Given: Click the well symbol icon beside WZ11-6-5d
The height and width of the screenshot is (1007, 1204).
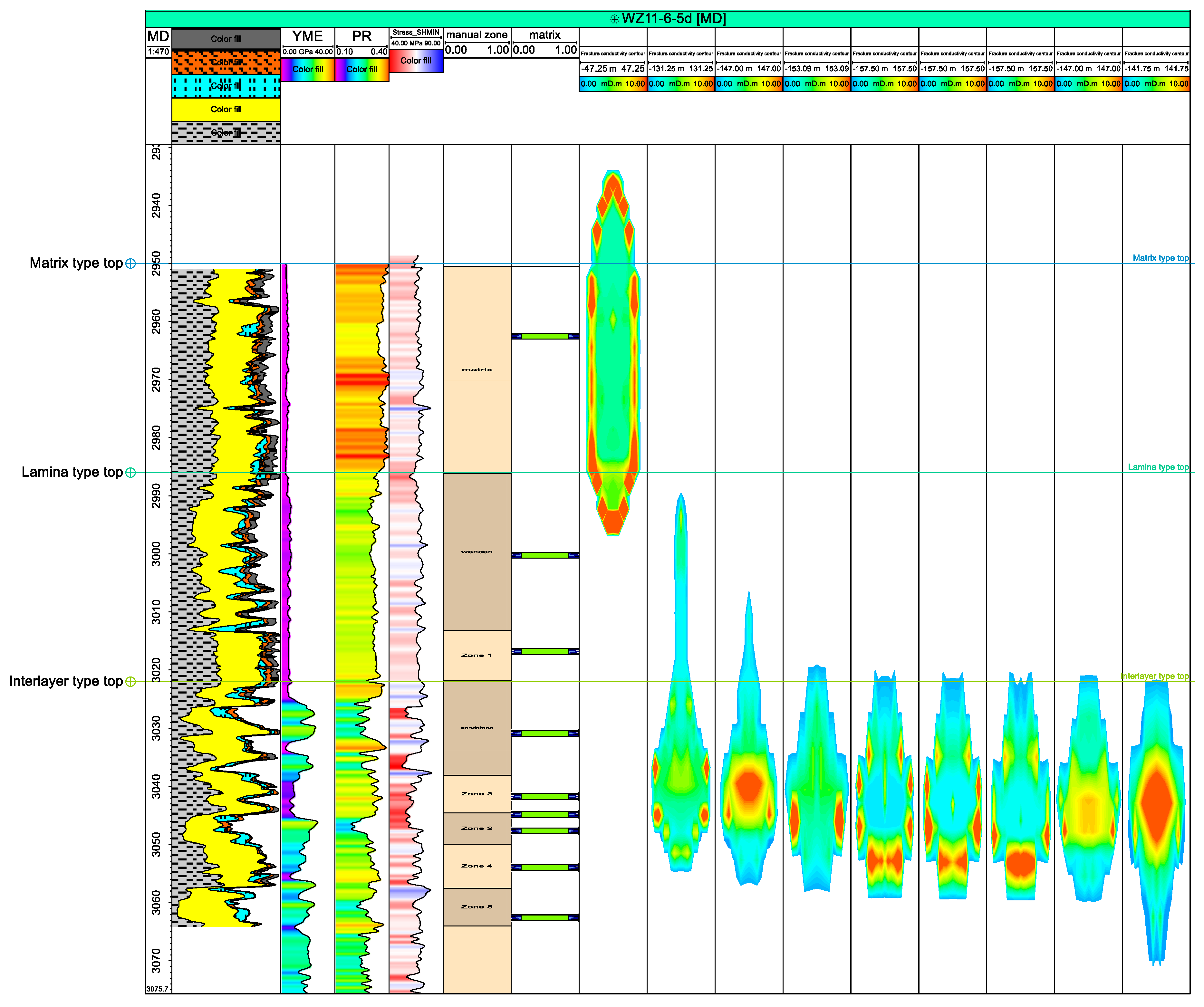Looking at the screenshot, I should pos(614,19).
